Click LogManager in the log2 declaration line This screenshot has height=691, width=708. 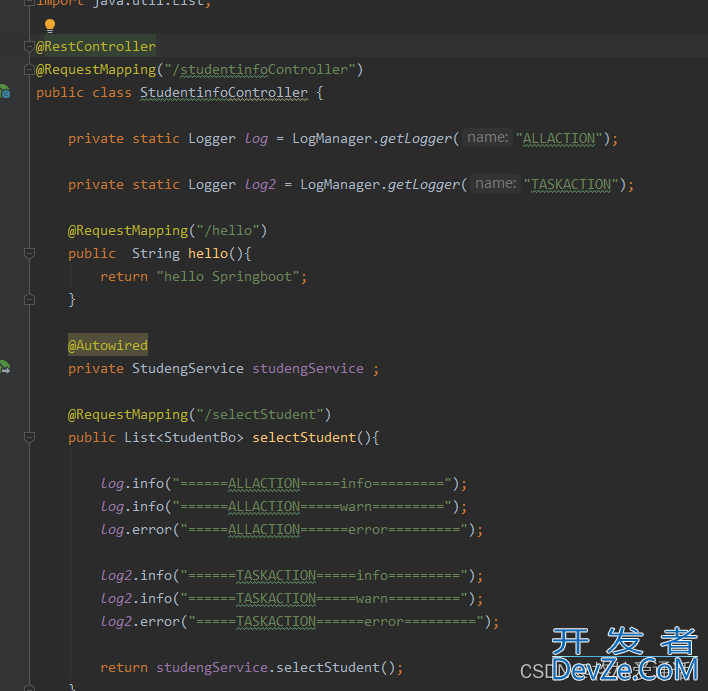coord(340,184)
